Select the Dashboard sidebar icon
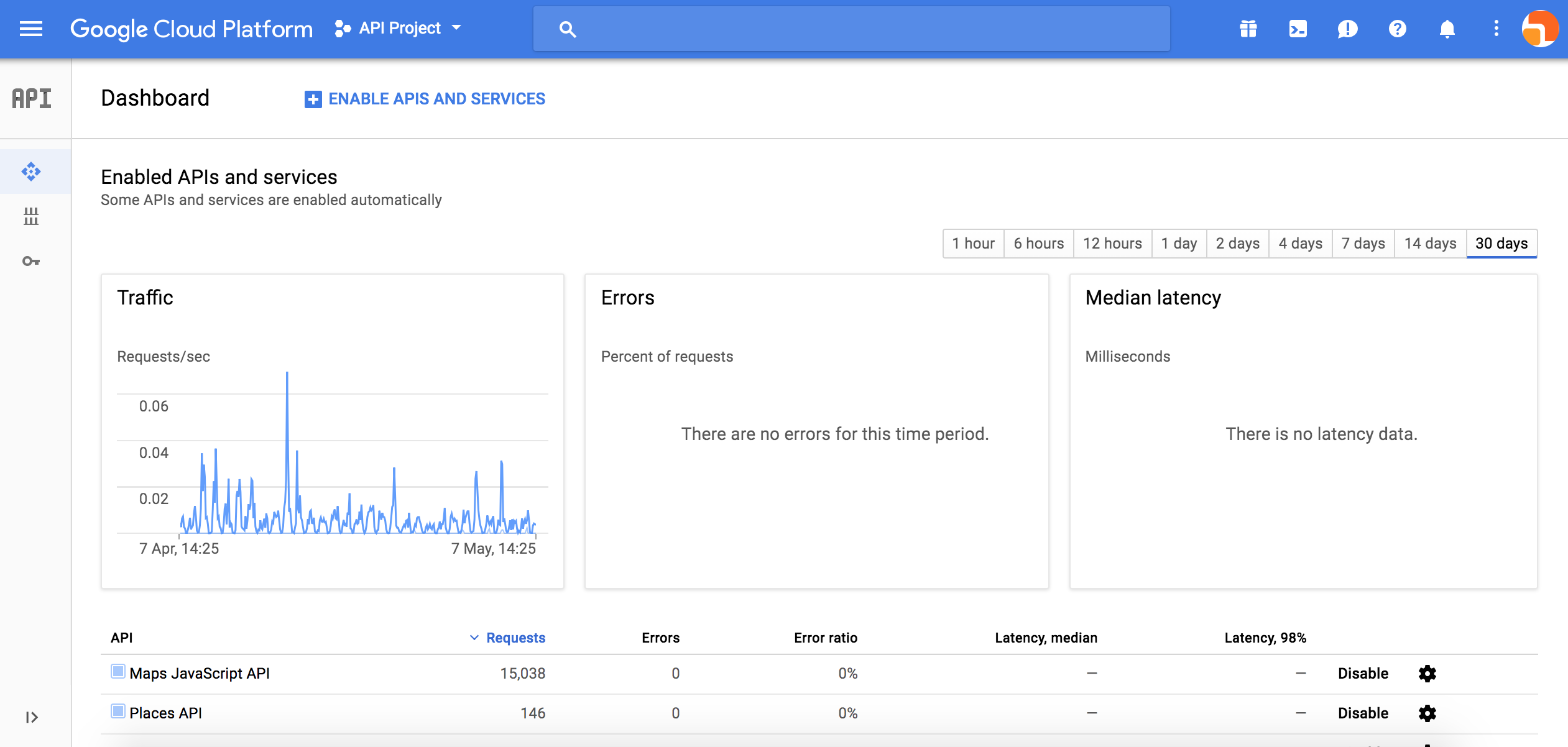 point(31,172)
